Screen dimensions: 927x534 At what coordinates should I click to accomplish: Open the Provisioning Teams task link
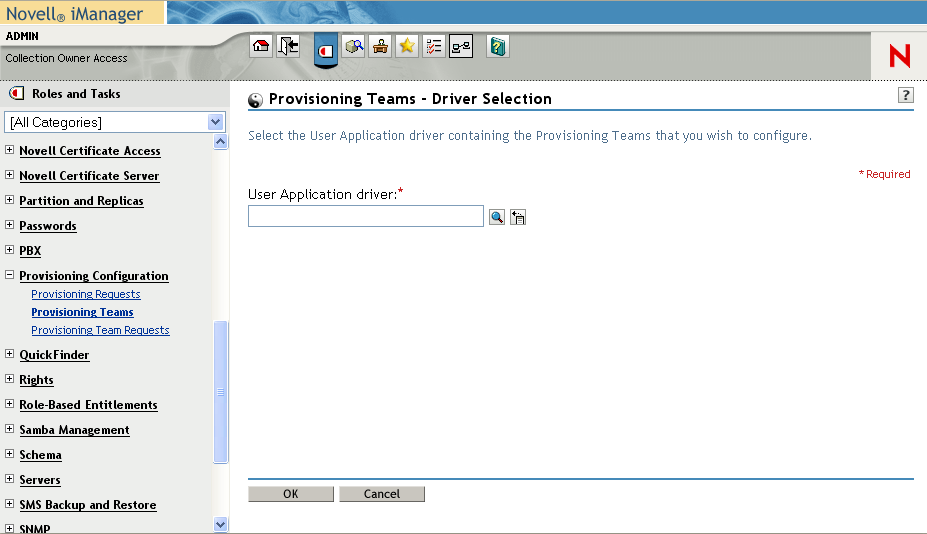(82, 312)
